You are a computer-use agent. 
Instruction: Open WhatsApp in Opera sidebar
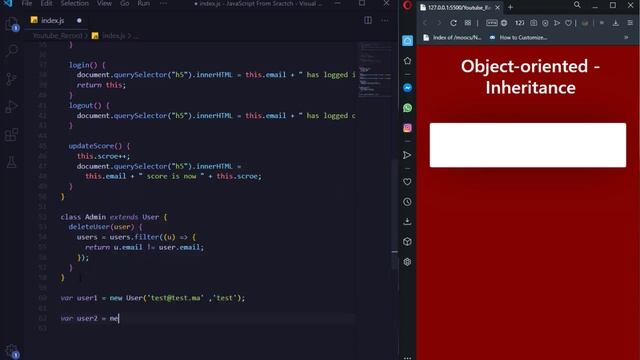[x=407, y=108]
